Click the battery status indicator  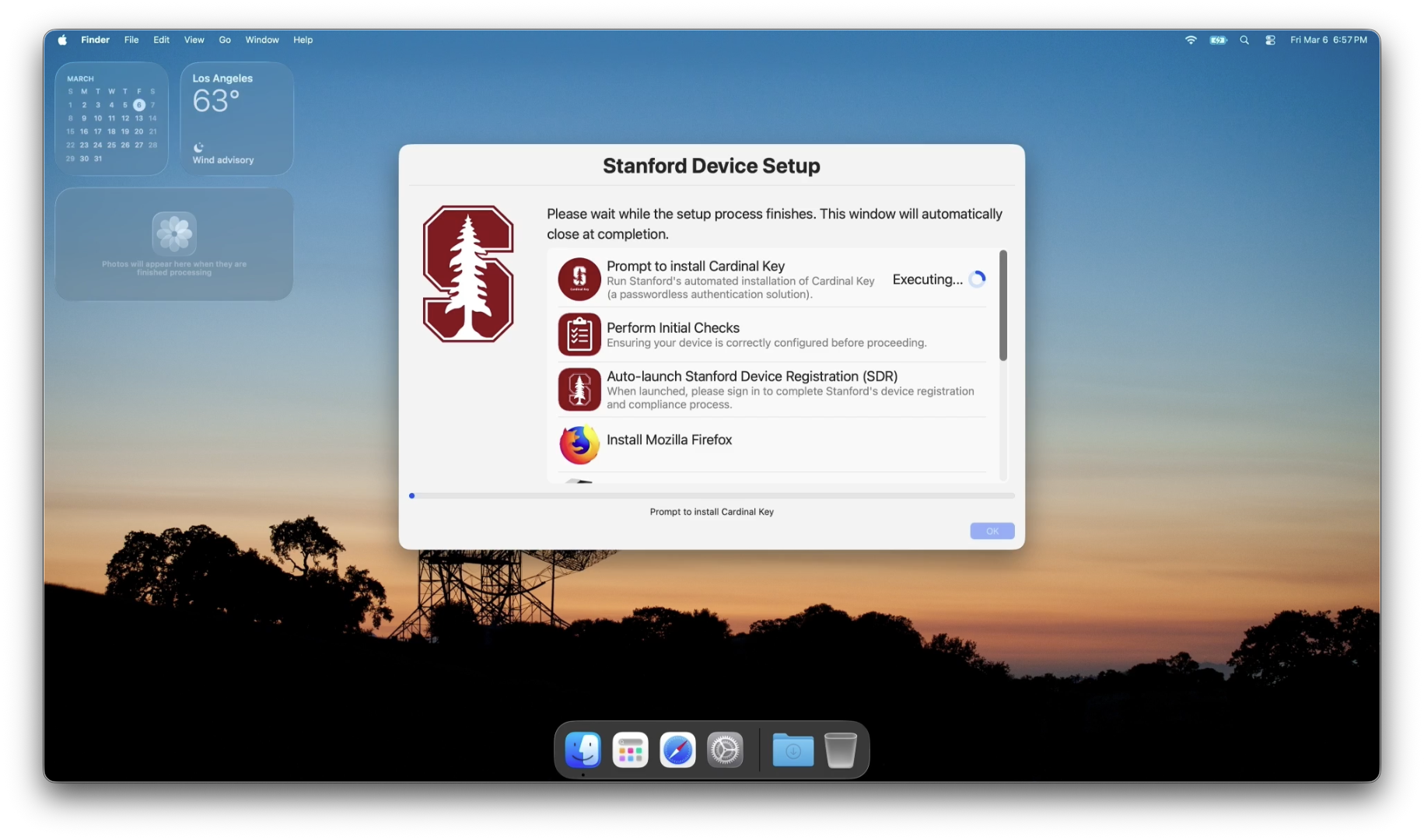(x=1217, y=40)
